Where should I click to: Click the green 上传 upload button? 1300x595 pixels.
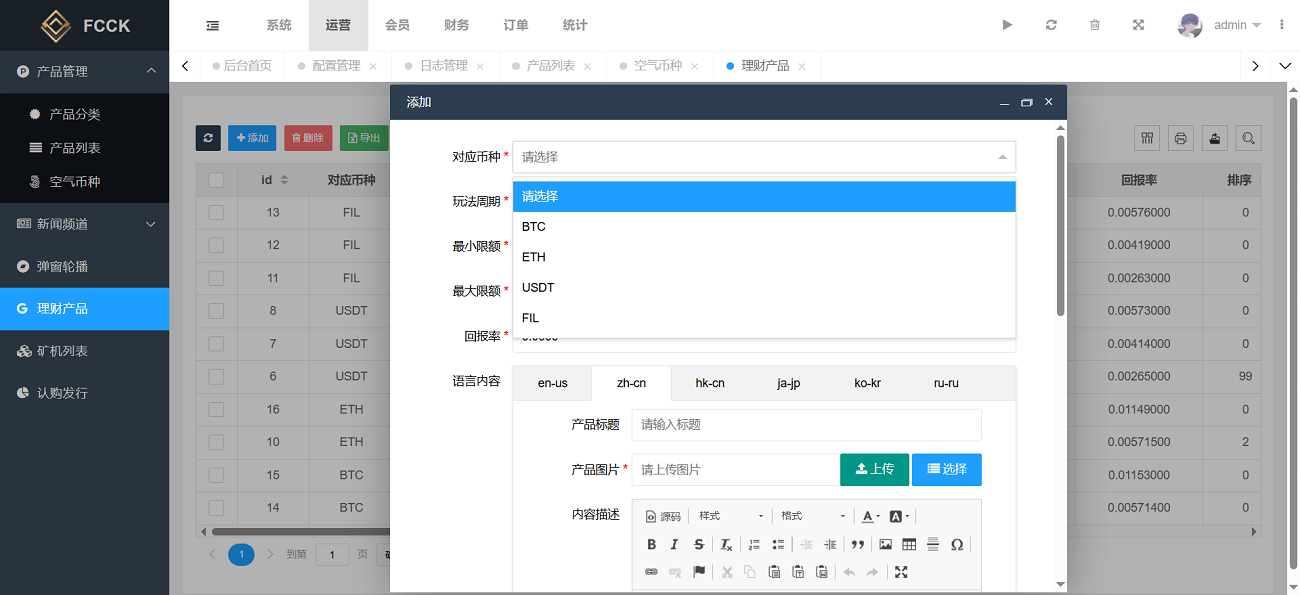tap(874, 469)
